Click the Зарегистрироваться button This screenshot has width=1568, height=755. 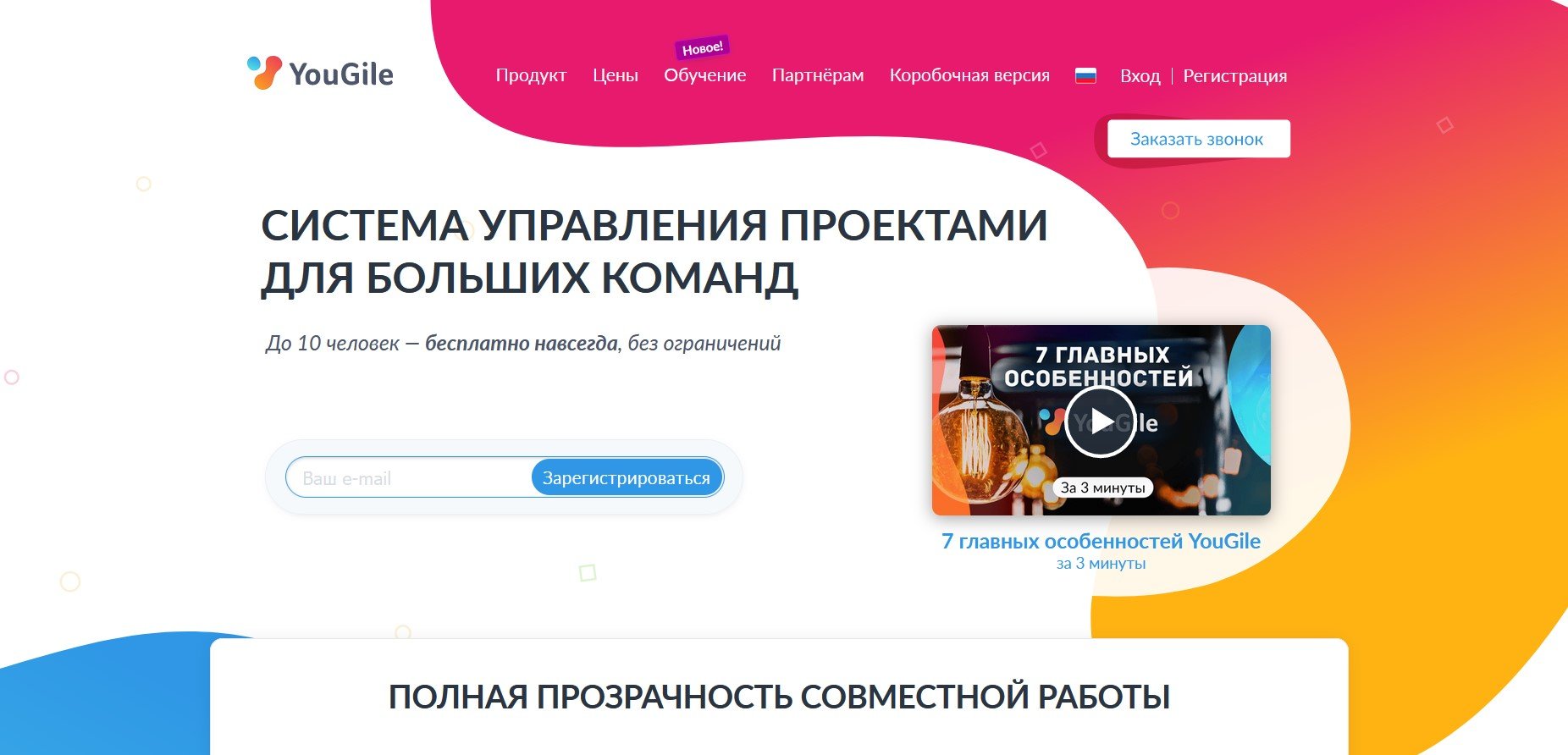(627, 478)
